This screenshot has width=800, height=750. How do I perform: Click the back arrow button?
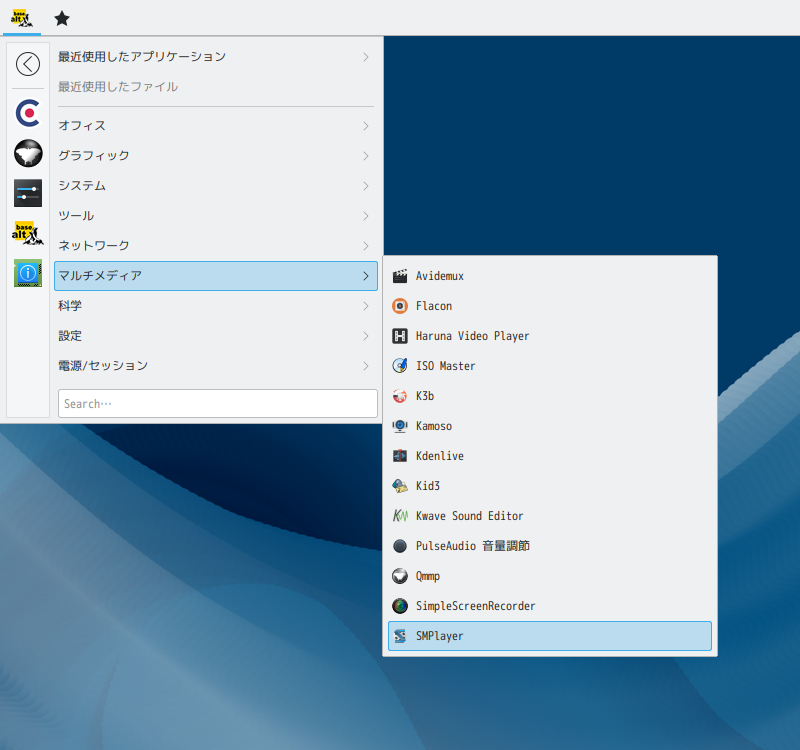(28, 64)
